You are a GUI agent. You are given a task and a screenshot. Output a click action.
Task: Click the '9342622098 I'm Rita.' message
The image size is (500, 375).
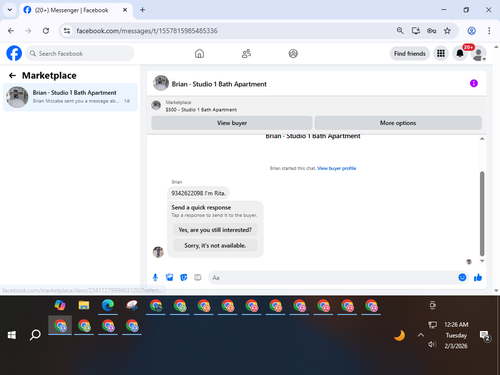pyautogui.click(x=198, y=193)
